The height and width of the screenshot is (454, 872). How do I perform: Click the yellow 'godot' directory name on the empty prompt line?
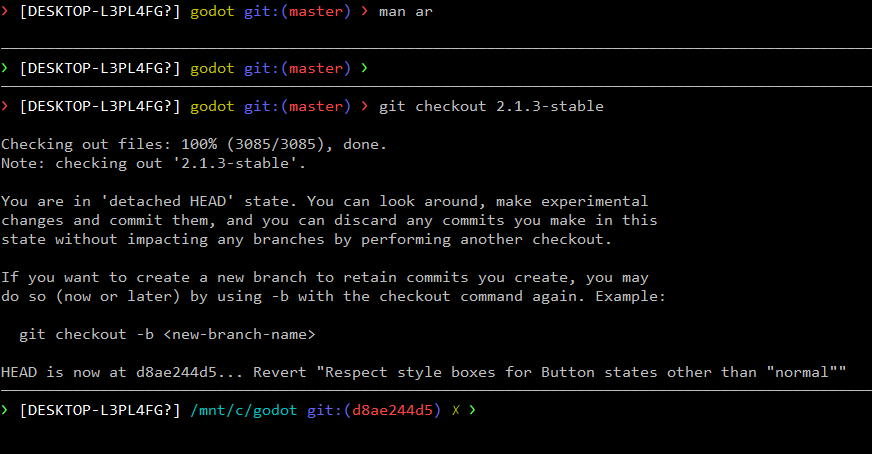coord(212,68)
